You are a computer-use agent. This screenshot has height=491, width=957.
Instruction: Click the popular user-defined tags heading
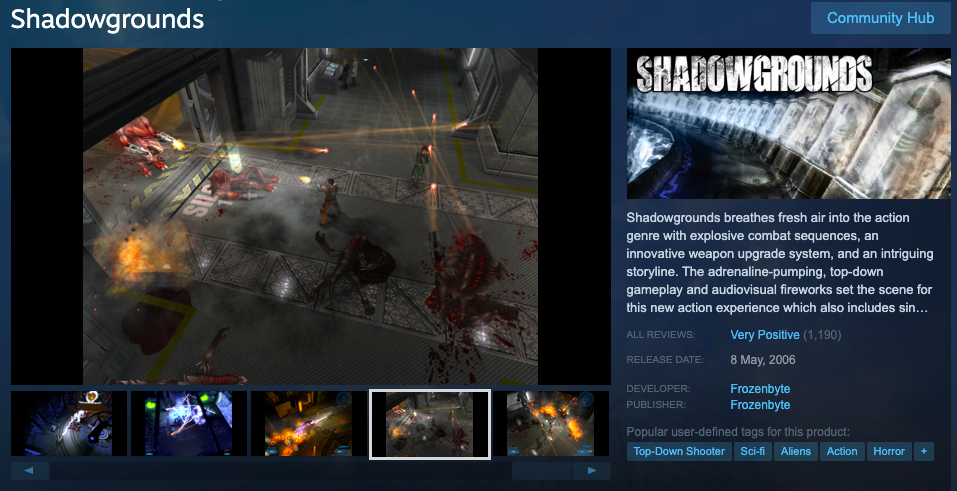tap(738, 432)
